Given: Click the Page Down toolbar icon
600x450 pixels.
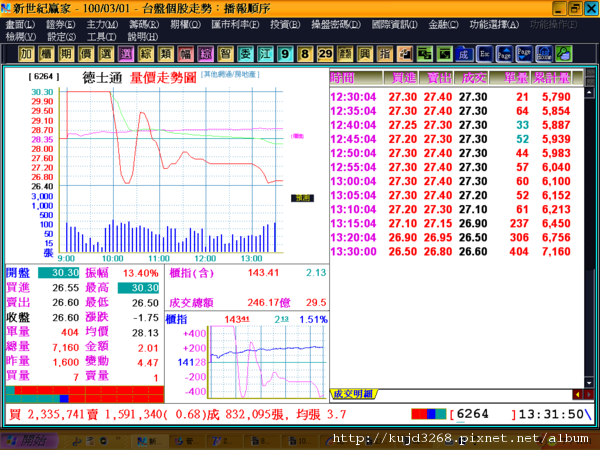Looking at the screenshot, I should point(524,54).
